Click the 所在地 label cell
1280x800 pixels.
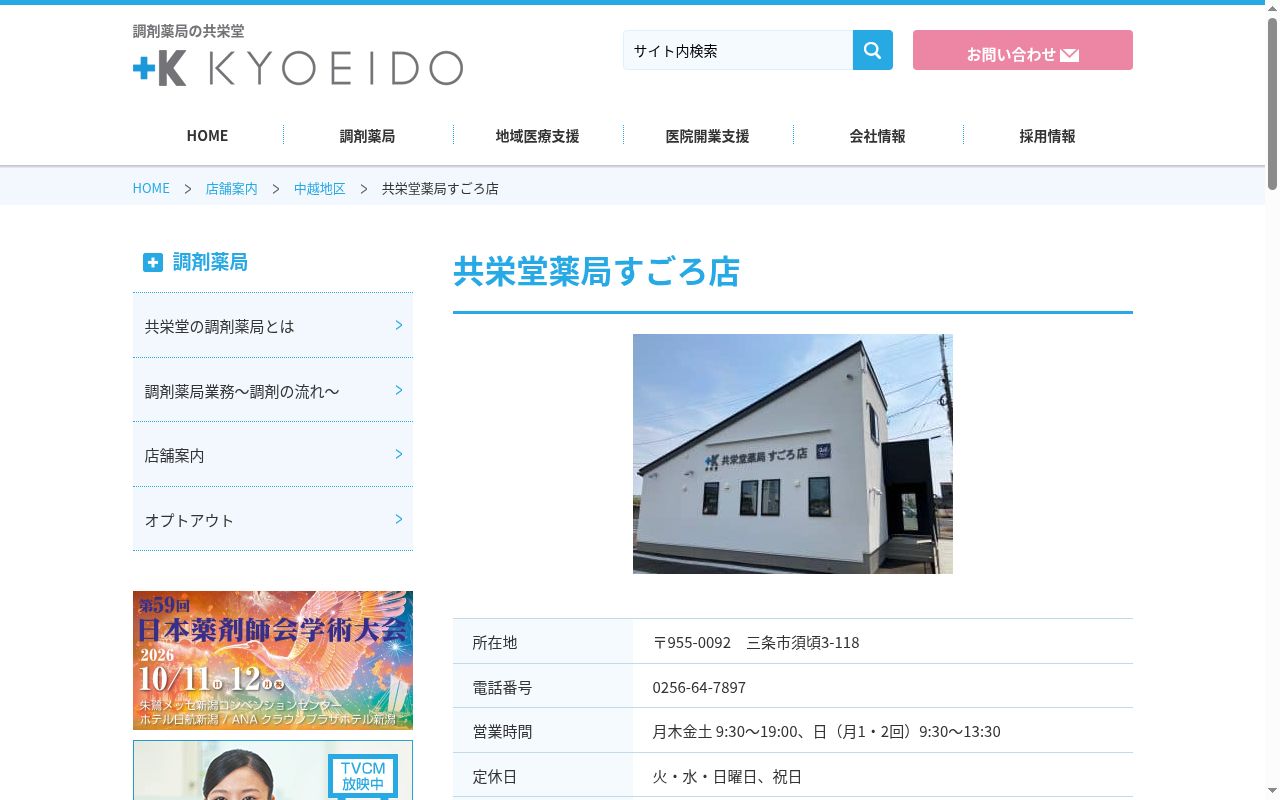(543, 642)
